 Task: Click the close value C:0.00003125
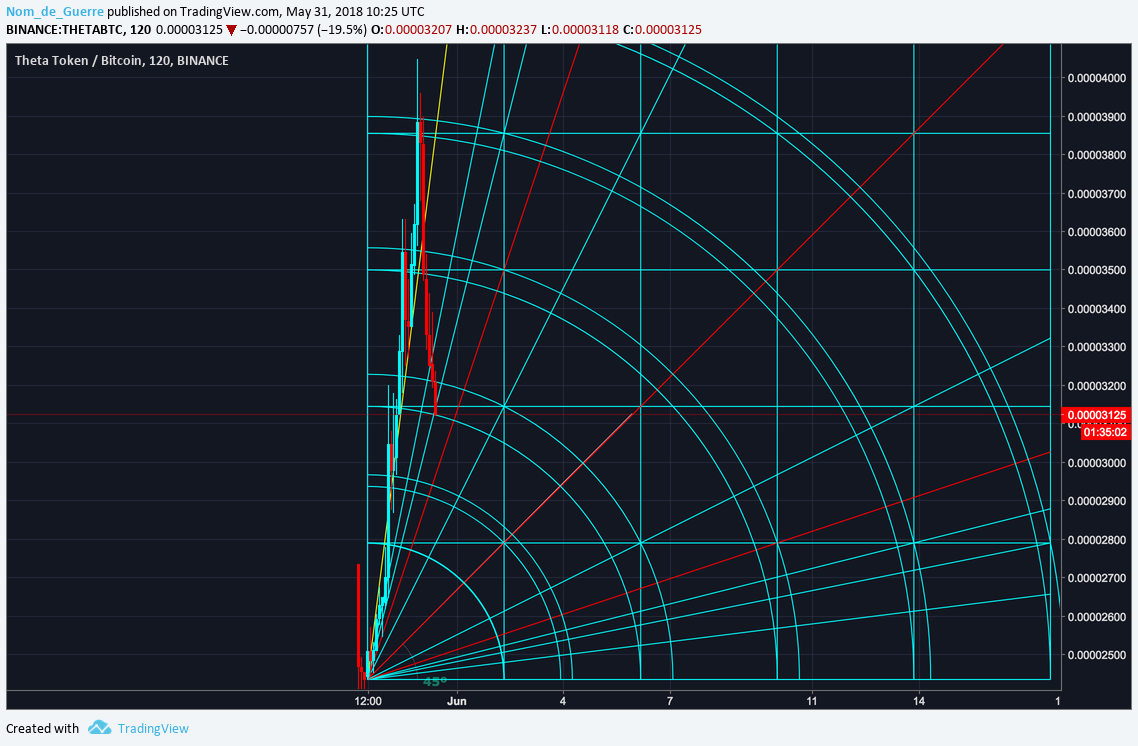point(663,30)
